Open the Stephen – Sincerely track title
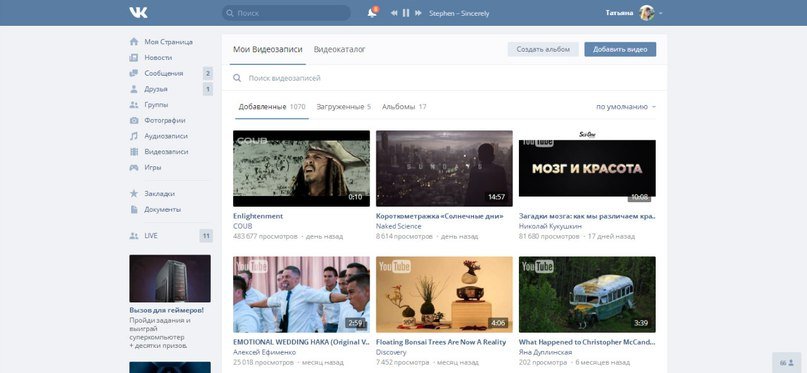Viewport: 807px width, 373px height. click(x=459, y=13)
